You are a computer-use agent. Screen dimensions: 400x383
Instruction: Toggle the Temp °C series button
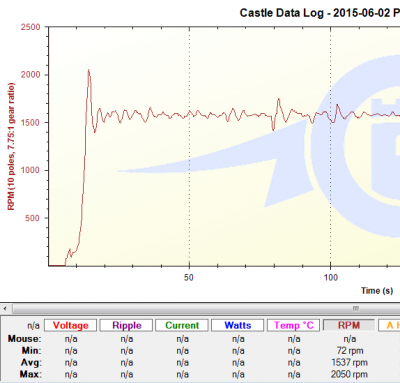pos(294,325)
